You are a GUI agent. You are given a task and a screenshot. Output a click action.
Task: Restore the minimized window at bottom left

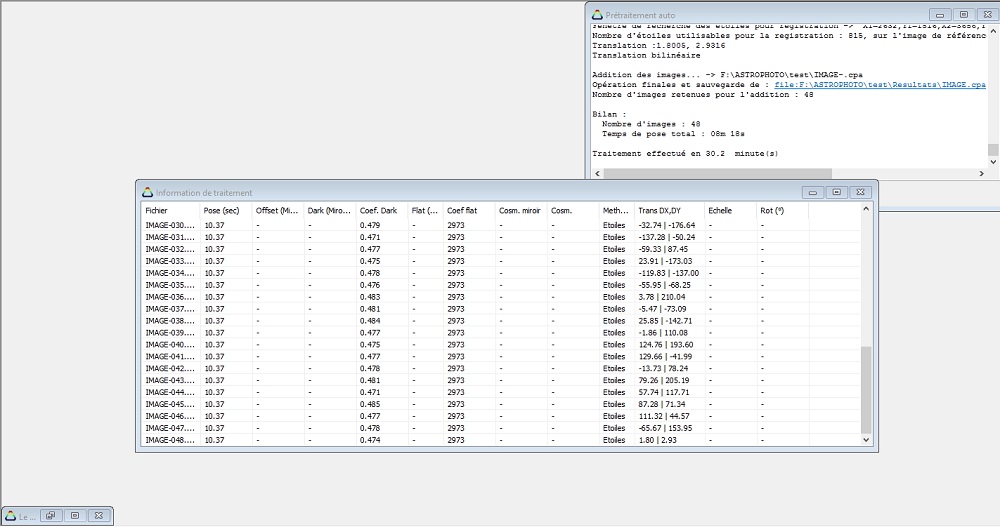click(50, 516)
